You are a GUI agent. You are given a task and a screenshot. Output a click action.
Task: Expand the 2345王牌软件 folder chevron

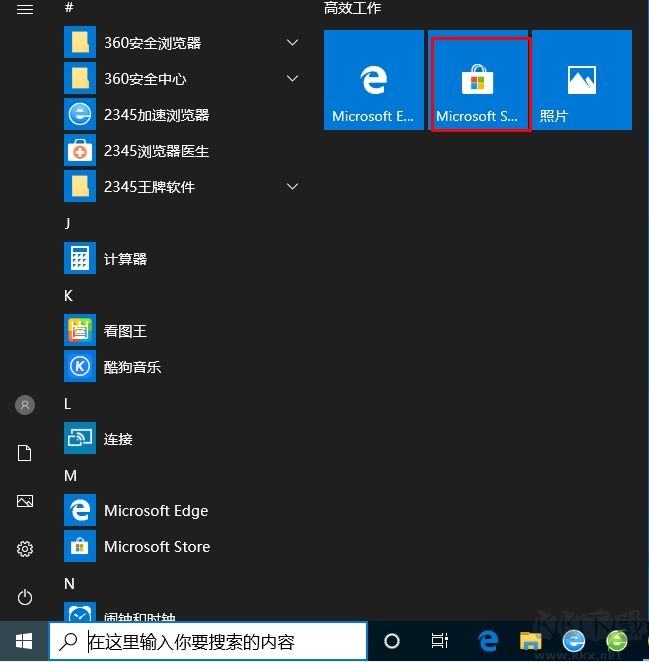click(292, 186)
